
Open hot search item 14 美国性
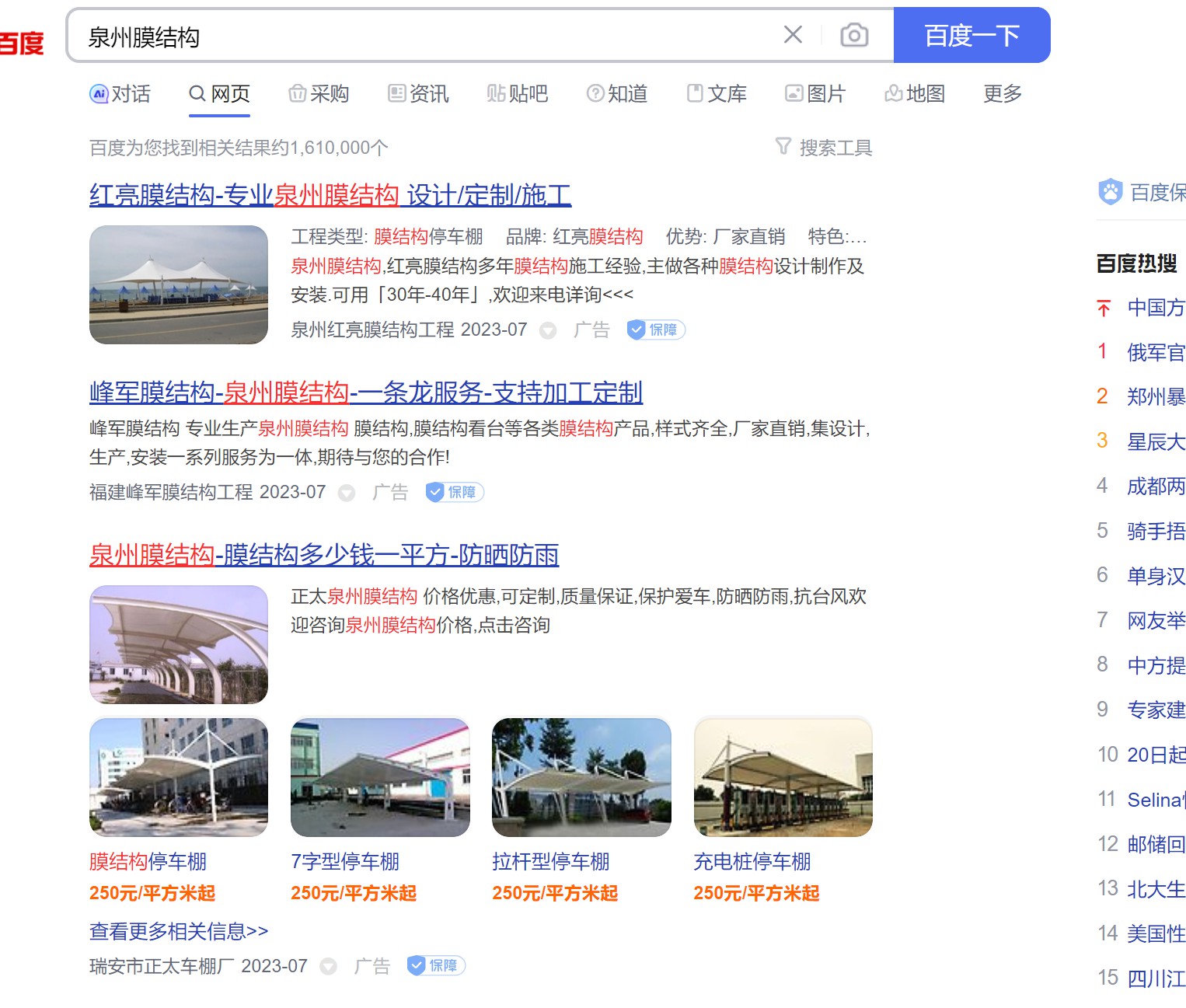(x=1156, y=934)
